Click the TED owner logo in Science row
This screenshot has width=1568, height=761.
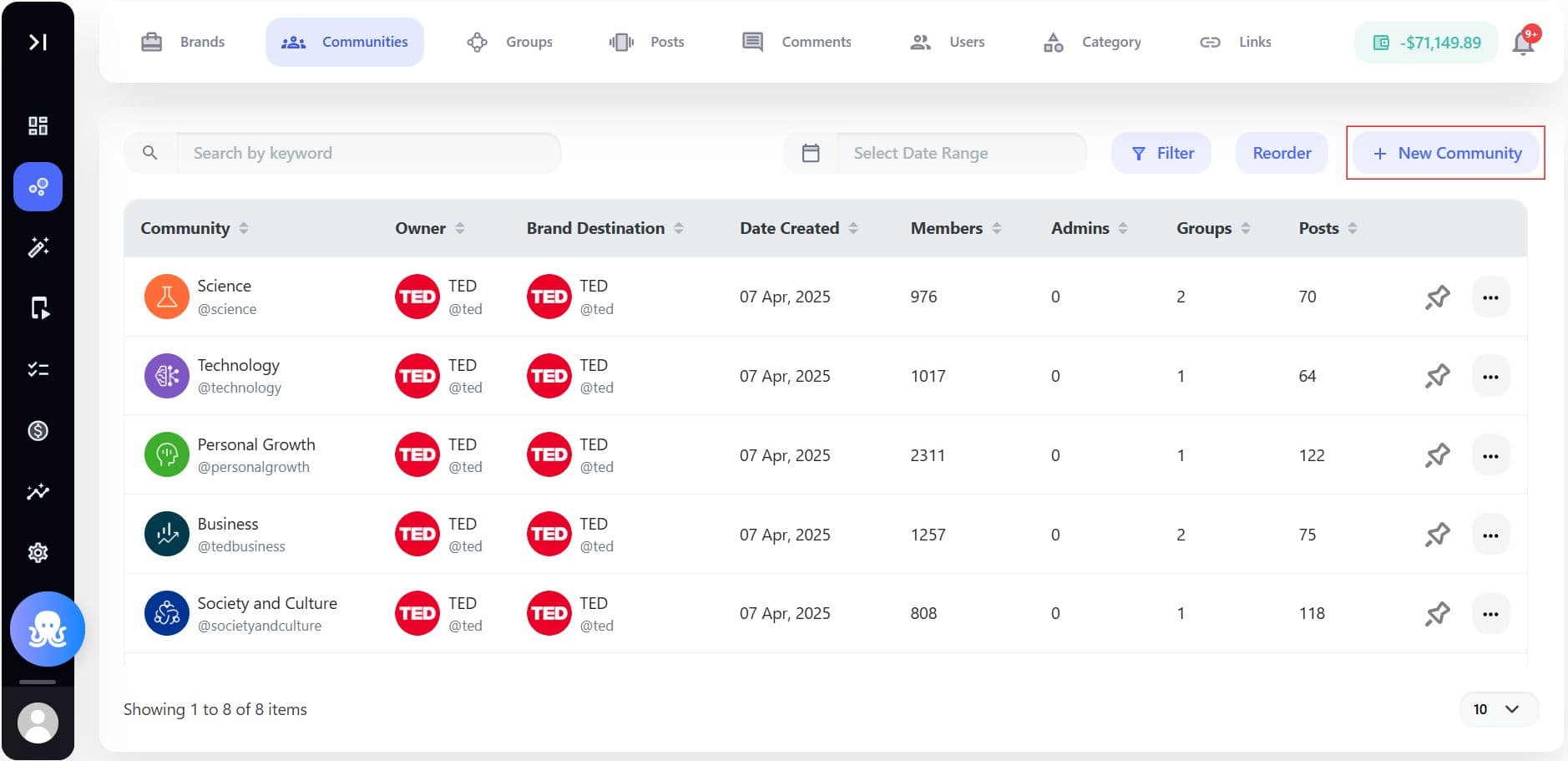coord(417,297)
